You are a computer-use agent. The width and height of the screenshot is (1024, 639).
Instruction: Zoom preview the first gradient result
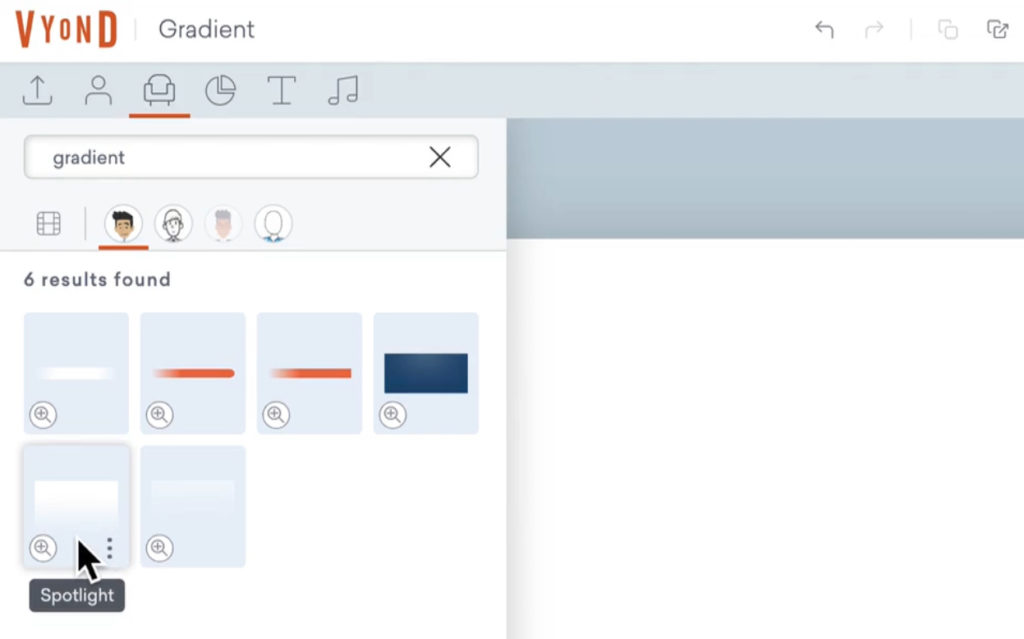click(x=43, y=415)
